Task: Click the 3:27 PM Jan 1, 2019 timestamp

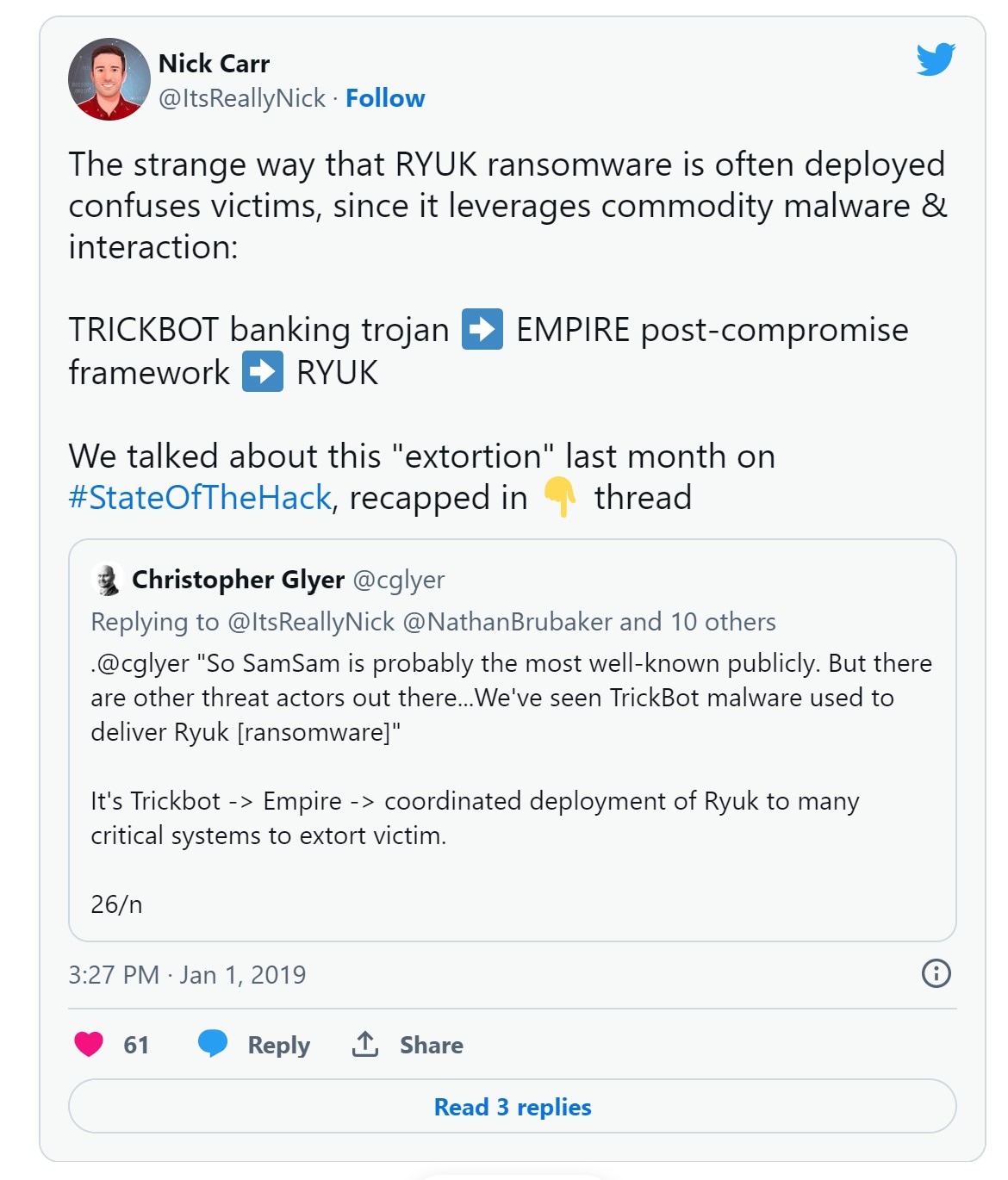Action: [187, 974]
